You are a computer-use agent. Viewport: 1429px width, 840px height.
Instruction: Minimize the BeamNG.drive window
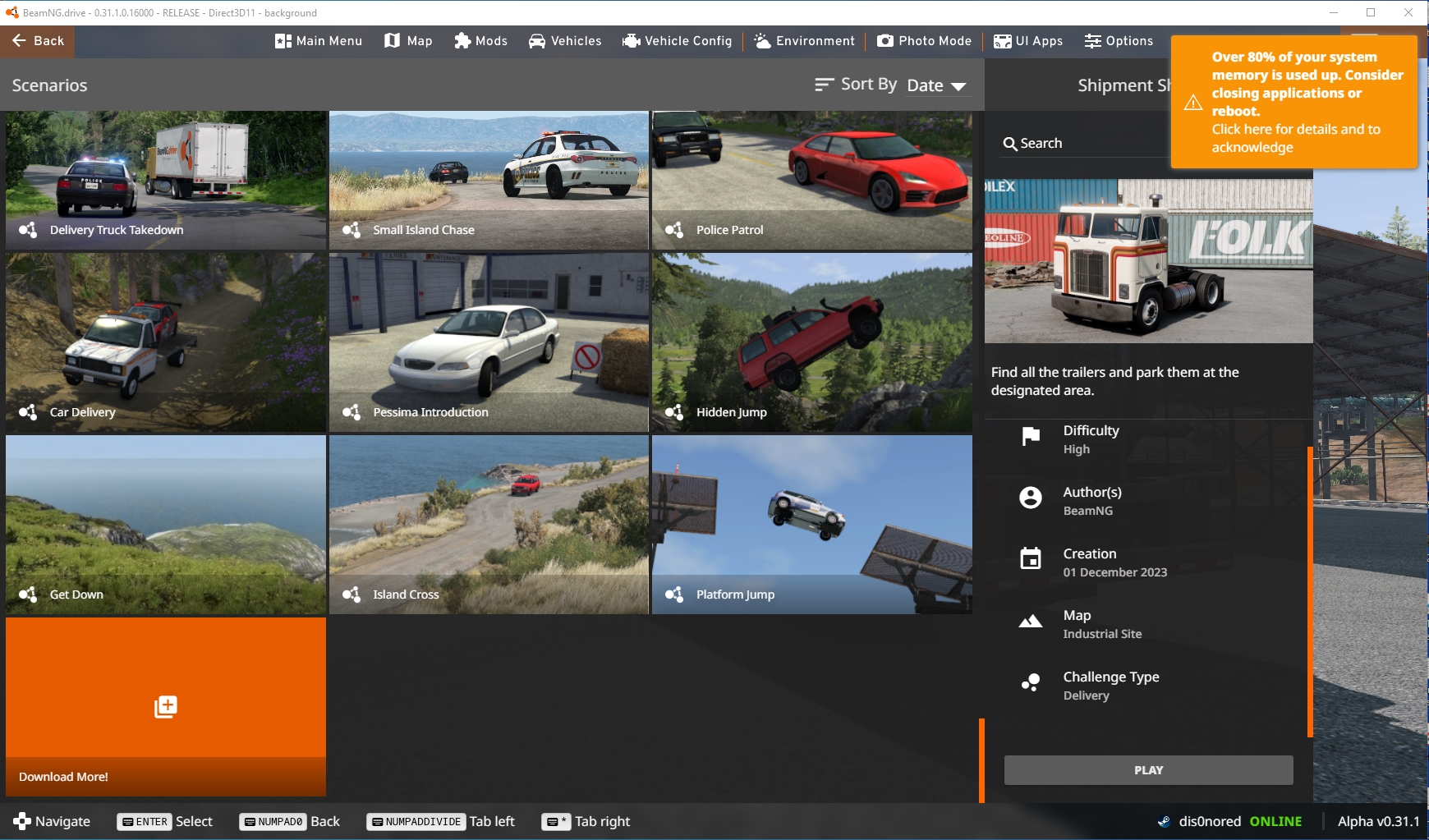1334,12
